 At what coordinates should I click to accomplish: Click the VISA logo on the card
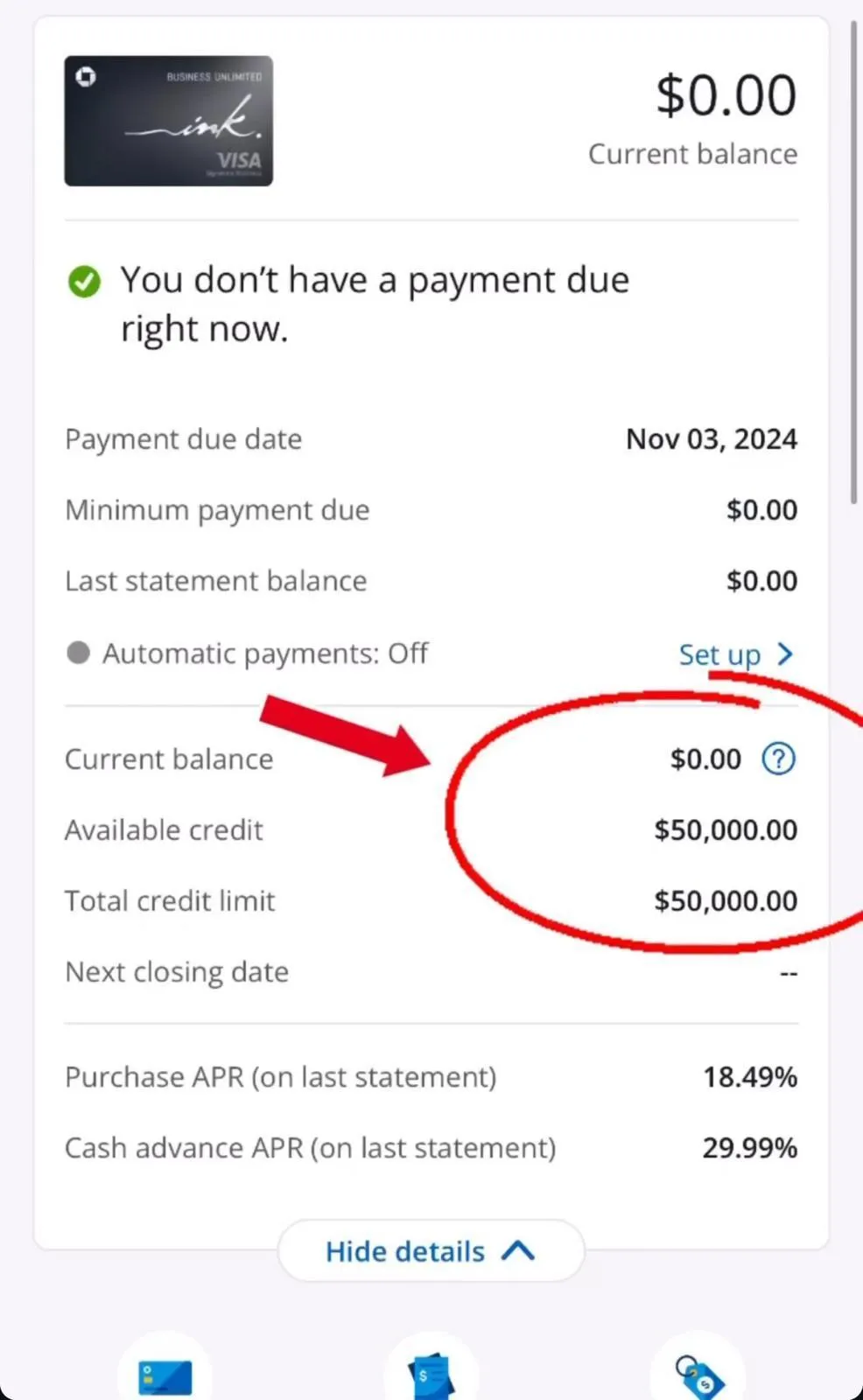click(239, 161)
